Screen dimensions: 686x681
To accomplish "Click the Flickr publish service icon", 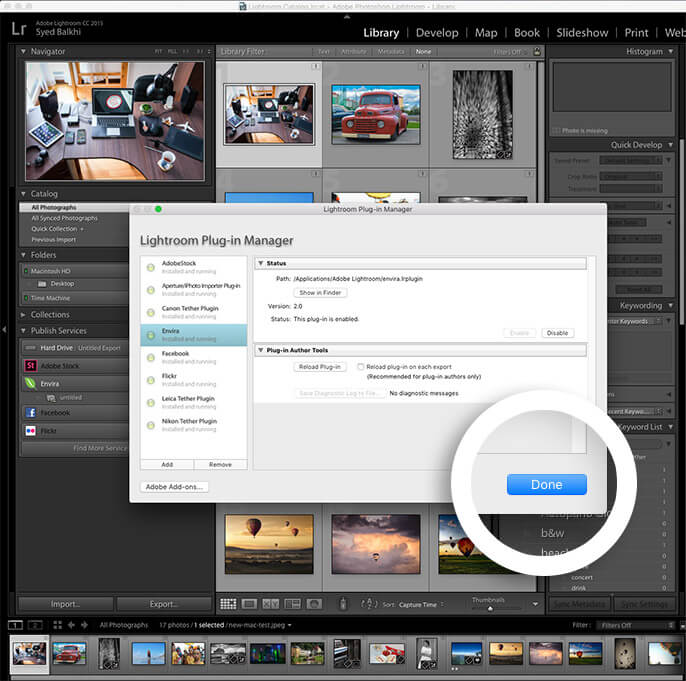I will click(30, 431).
